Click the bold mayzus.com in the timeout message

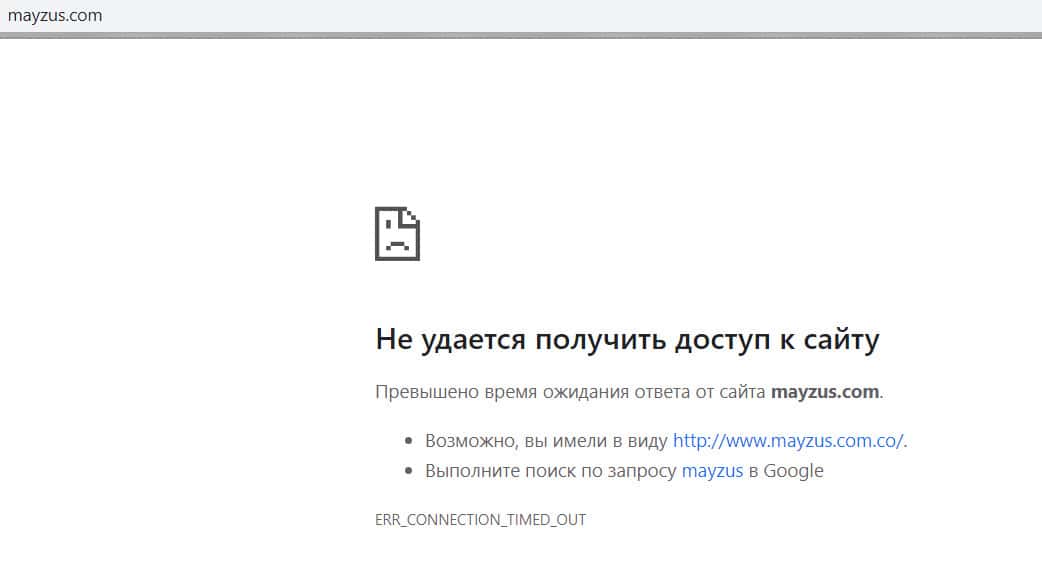(x=825, y=392)
